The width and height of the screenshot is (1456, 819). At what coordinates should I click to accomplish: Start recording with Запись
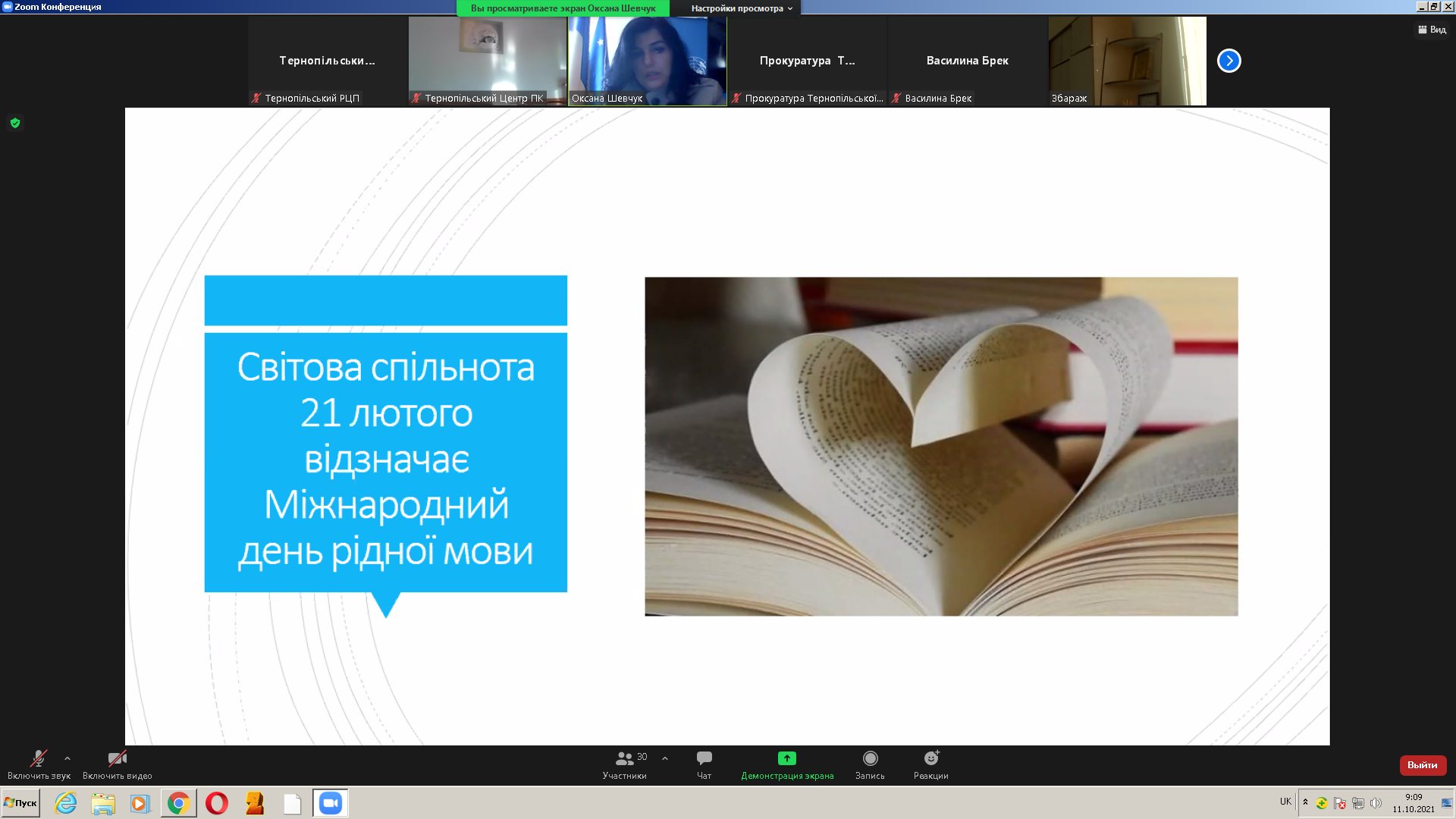point(870,764)
